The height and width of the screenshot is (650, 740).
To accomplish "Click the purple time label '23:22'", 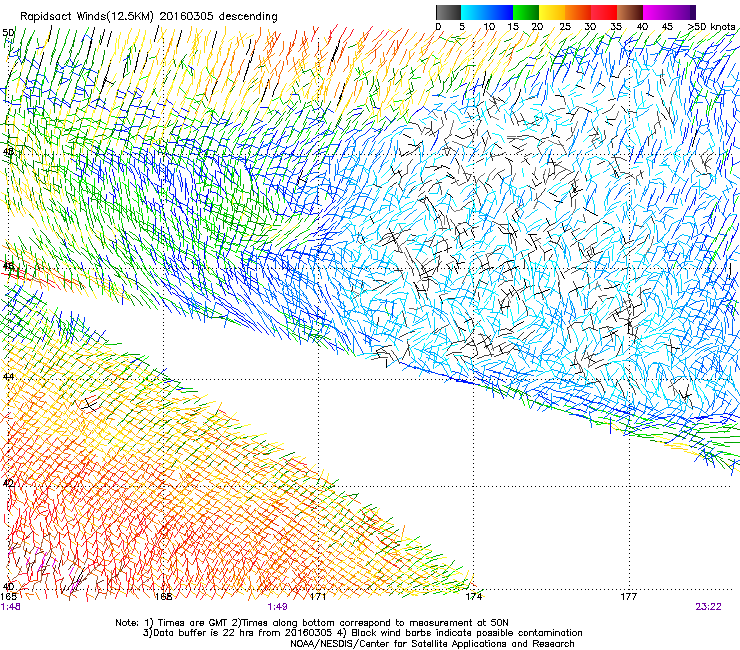I will click(708, 607).
